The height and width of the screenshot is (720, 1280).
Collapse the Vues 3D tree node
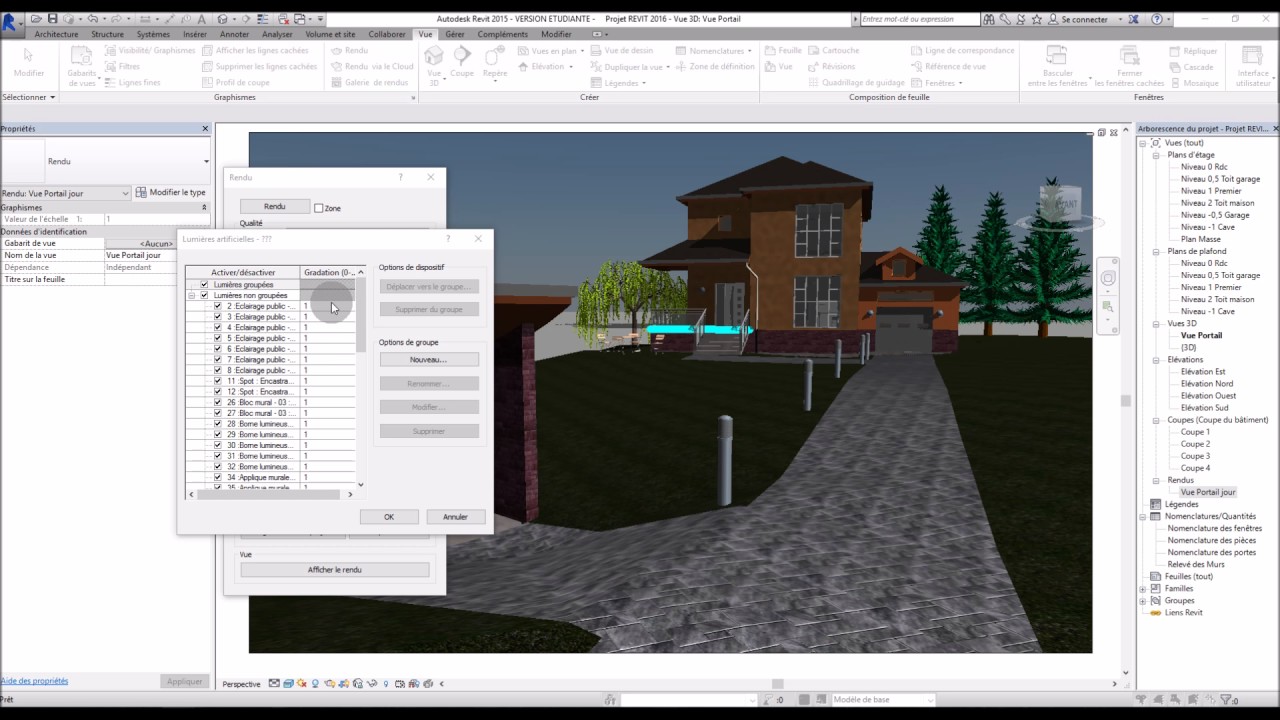pyautogui.click(x=1155, y=323)
